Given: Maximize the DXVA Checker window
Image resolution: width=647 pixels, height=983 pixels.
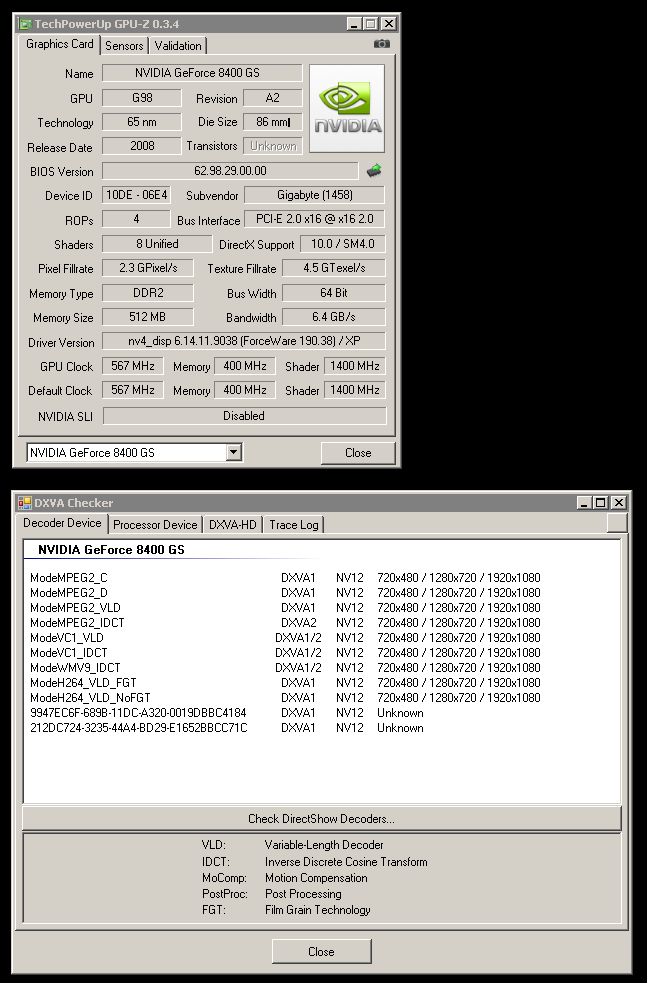Looking at the screenshot, I should 601,502.
